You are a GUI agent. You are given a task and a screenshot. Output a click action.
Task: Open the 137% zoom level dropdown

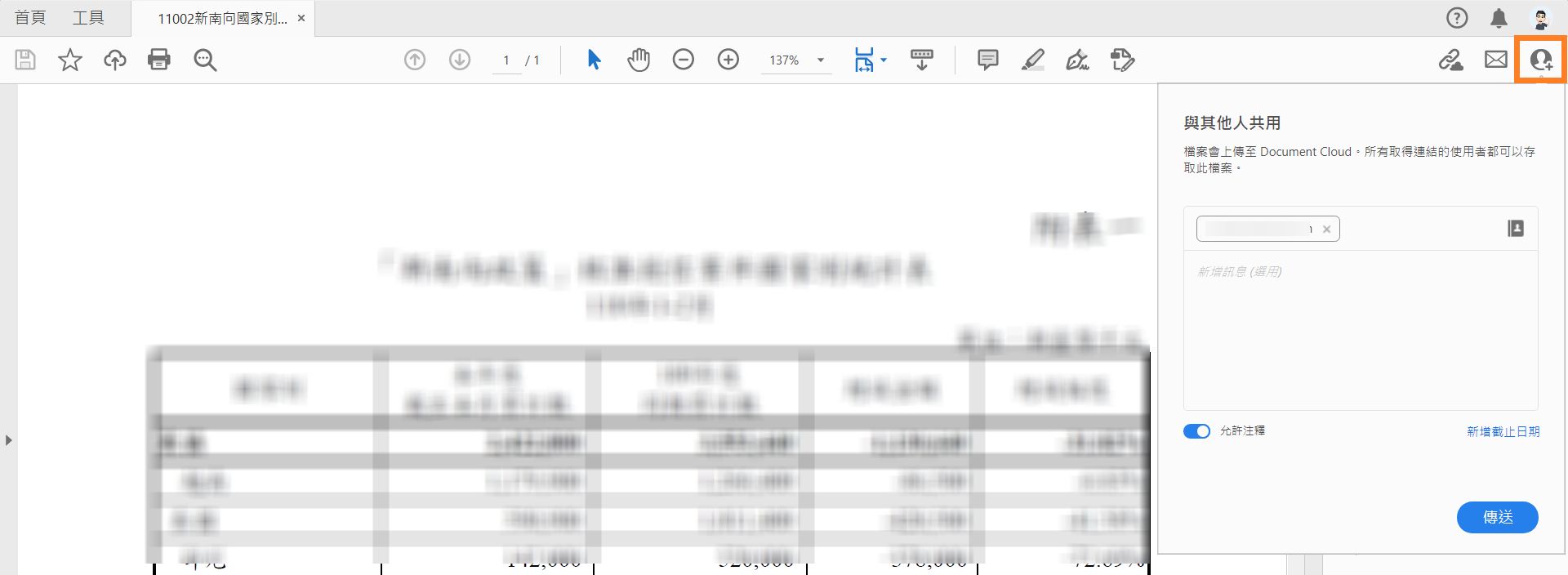[x=796, y=60]
